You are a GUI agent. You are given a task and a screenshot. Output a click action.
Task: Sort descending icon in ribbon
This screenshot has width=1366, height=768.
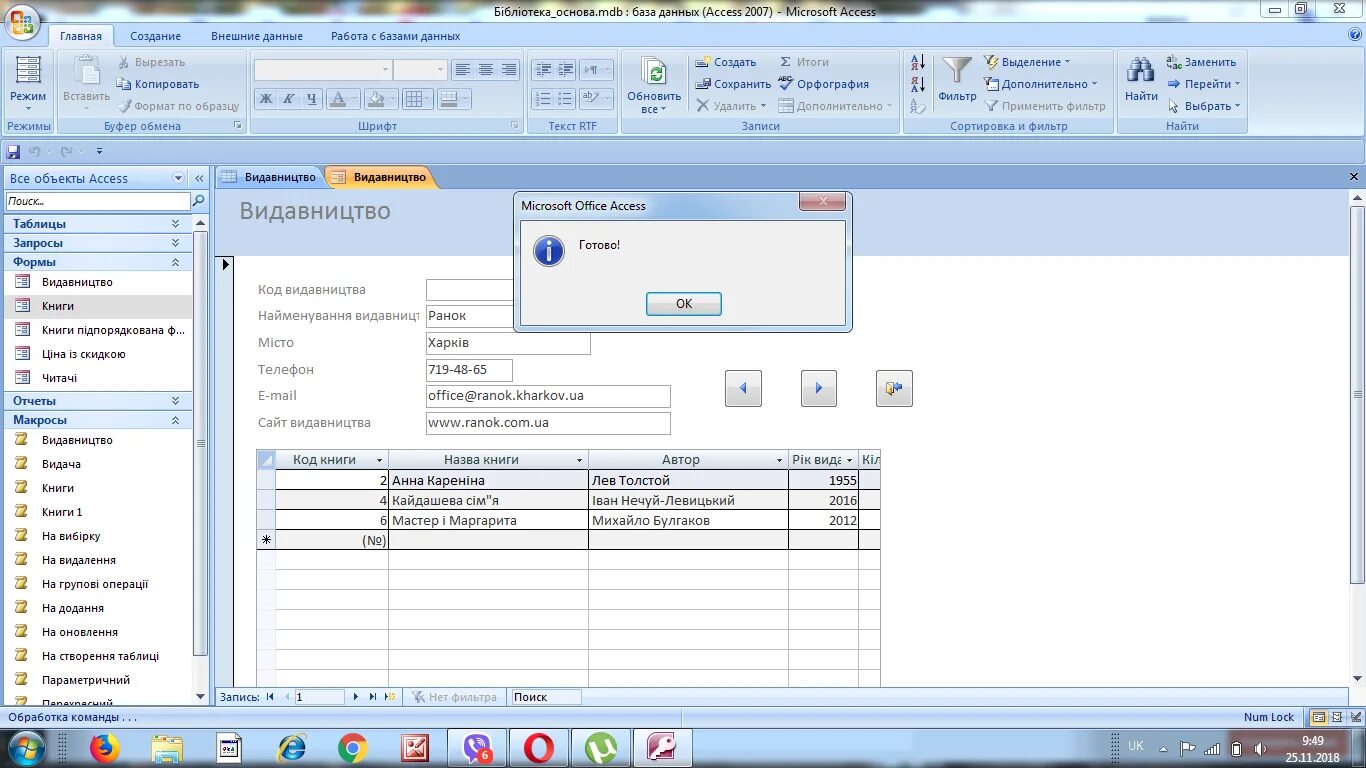tap(918, 84)
